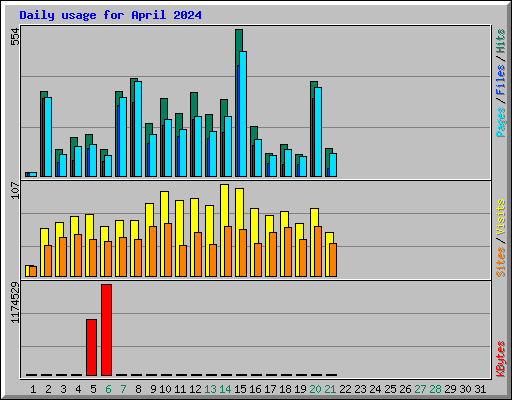Click the yellow visits bar for day 14

pyautogui.click(x=224, y=205)
